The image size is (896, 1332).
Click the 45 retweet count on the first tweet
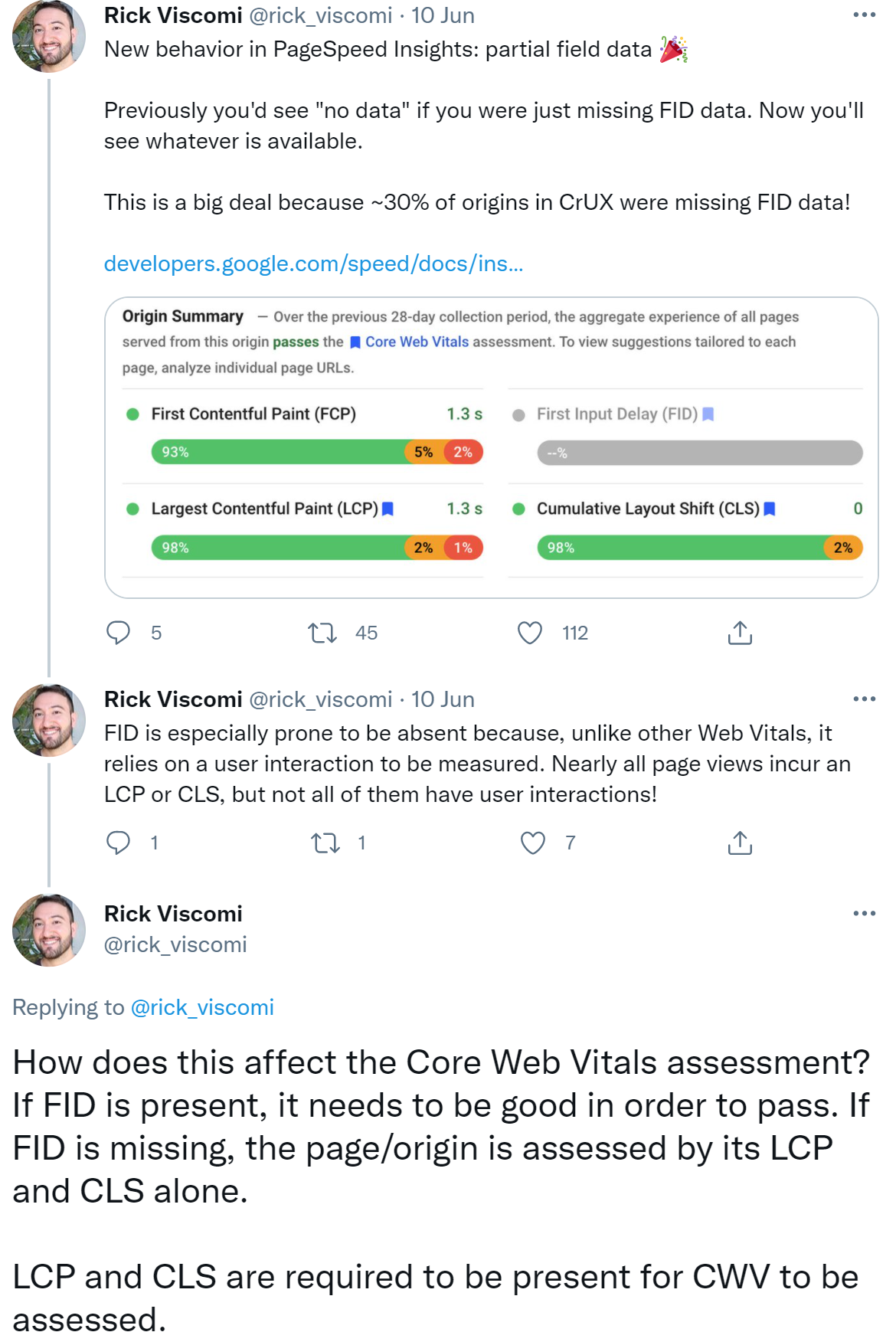[366, 633]
